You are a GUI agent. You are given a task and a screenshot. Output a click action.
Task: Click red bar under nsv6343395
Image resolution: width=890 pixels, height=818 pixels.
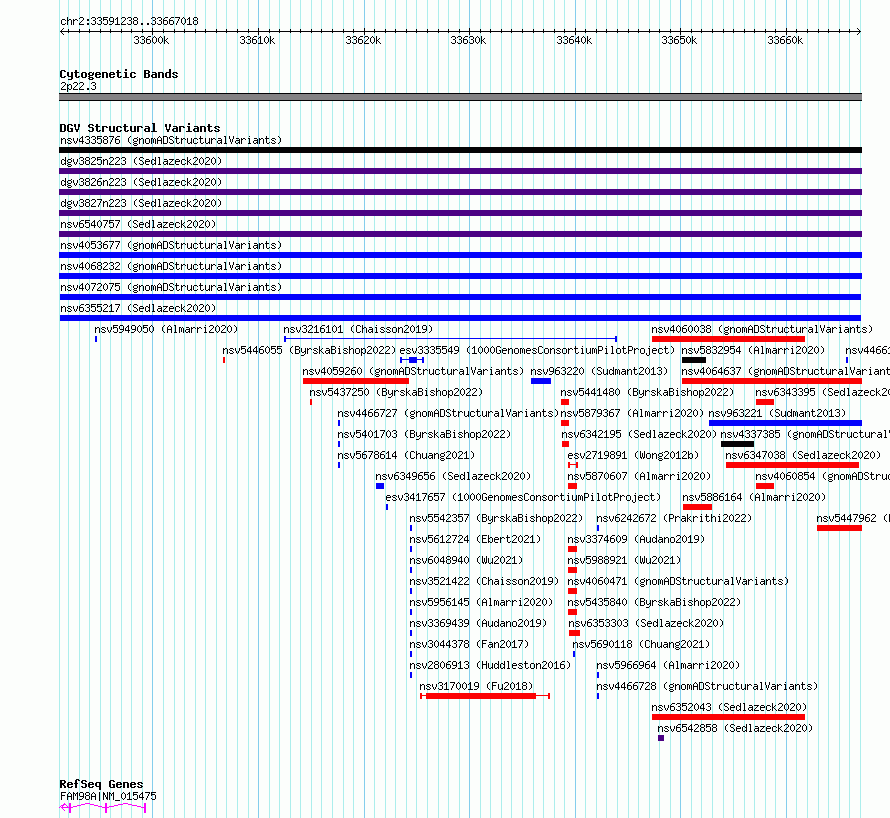(765, 402)
